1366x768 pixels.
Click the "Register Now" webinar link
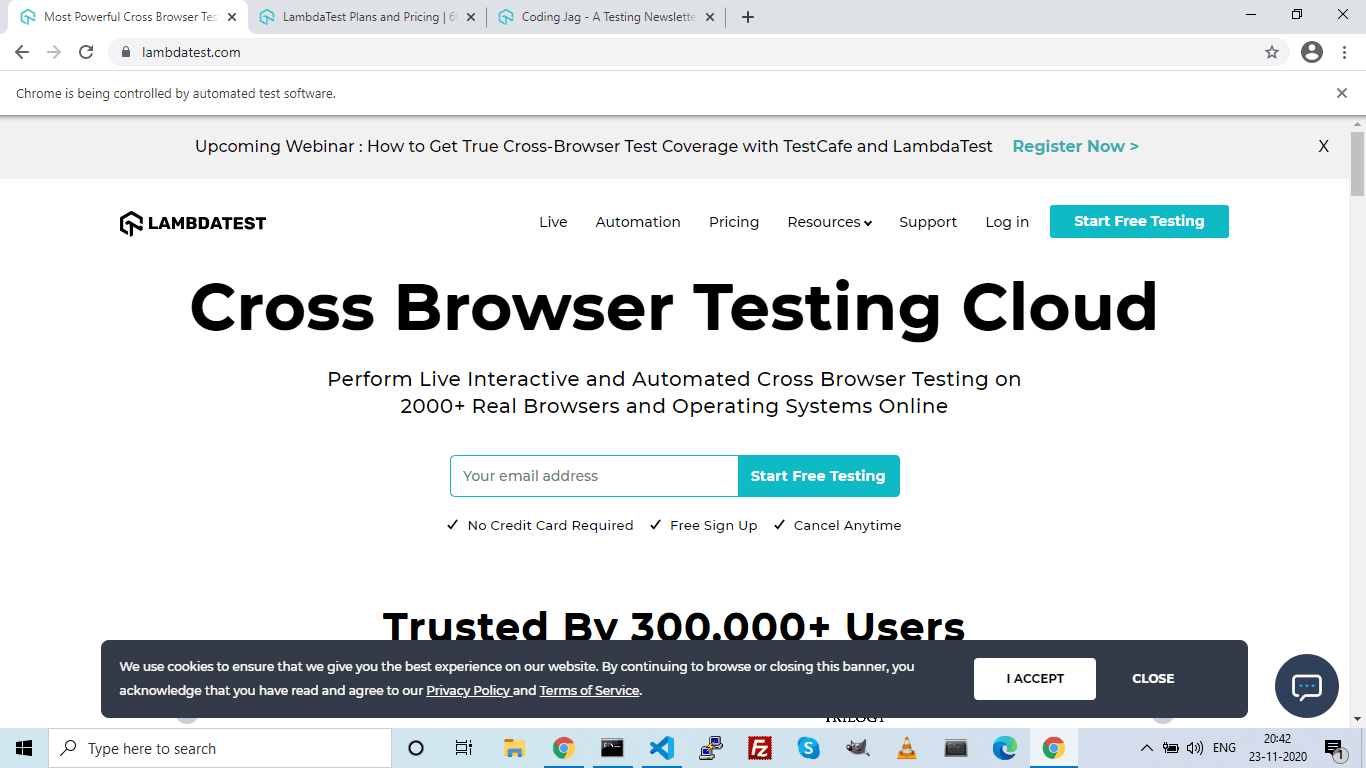tap(1074, 146)
